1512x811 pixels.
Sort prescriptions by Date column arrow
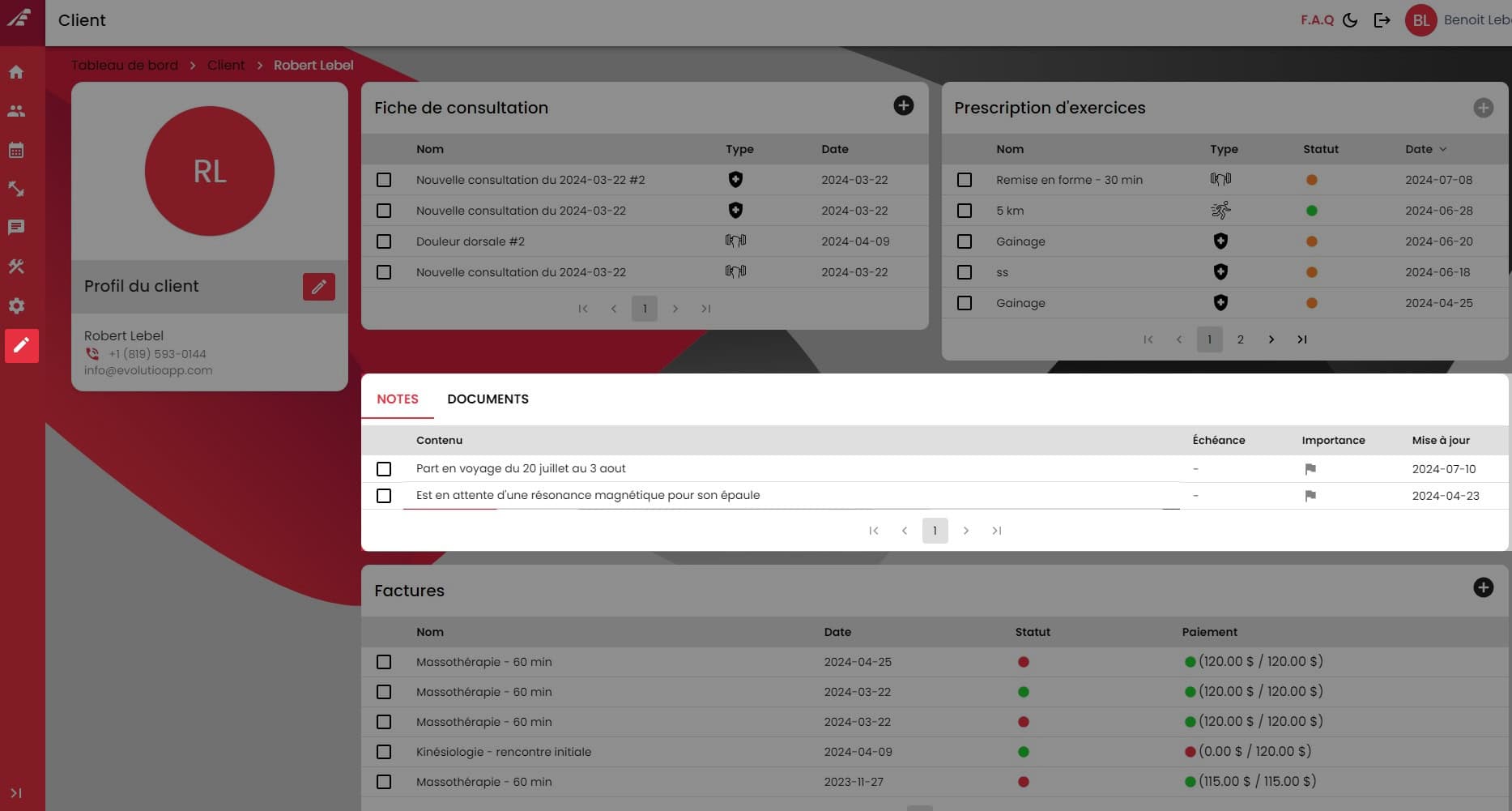click(1443, 149)
